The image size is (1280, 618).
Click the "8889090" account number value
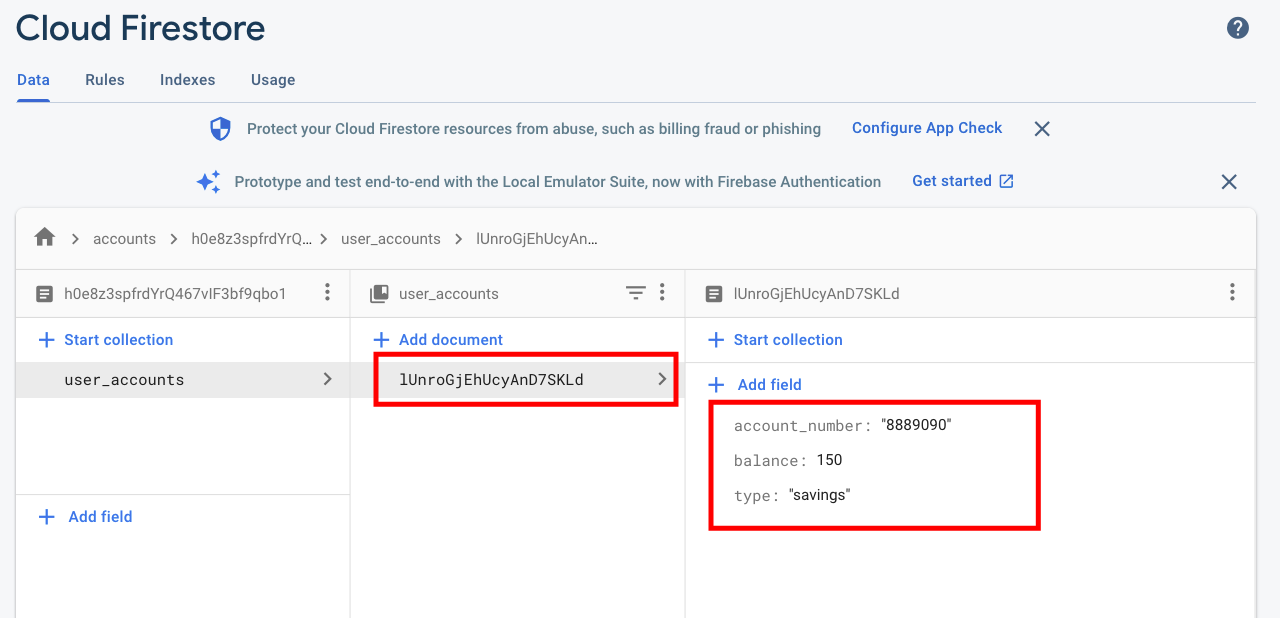[916, 425]
